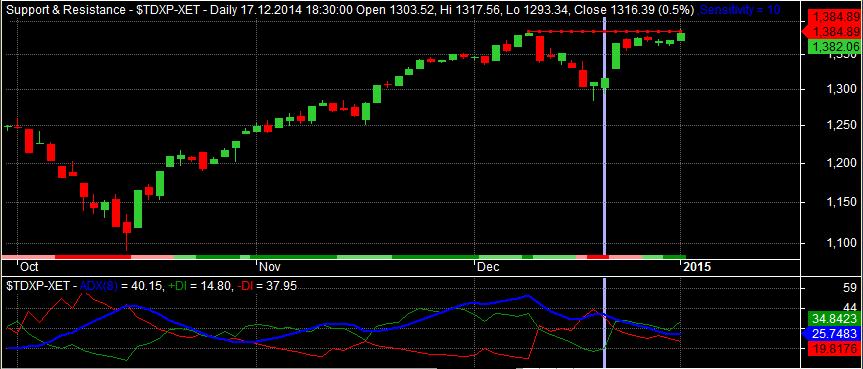
Task: Click the green +DI indicator label
Action: (179, 285)
